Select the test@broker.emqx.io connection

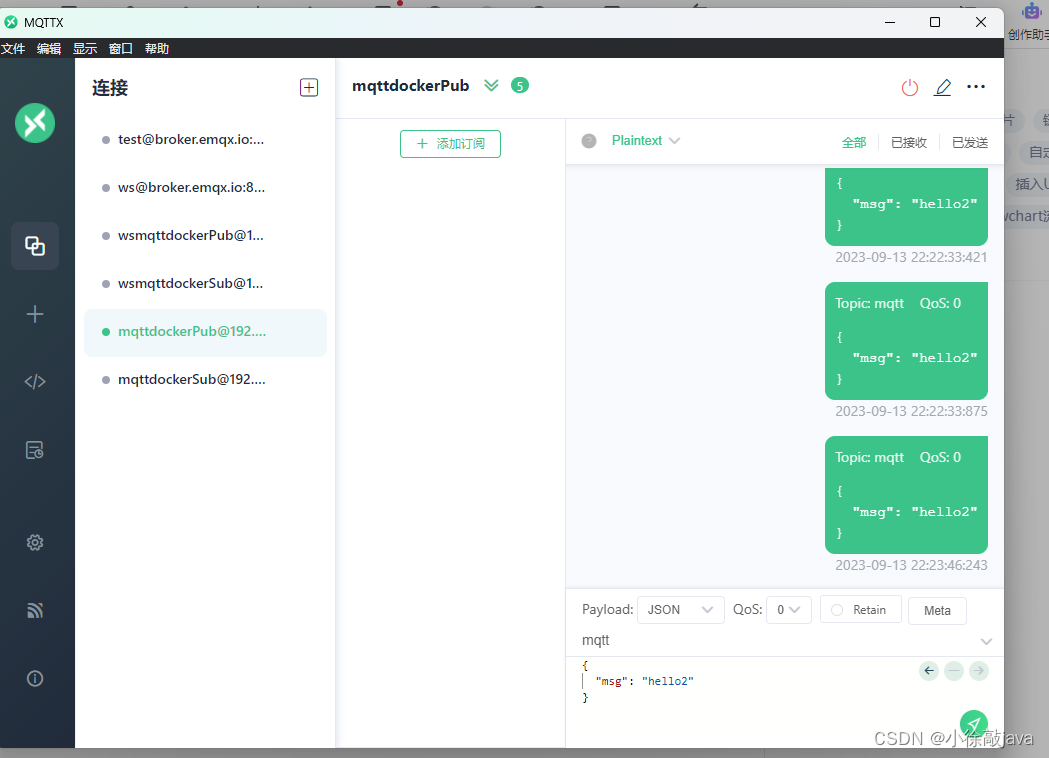(205, 140)
